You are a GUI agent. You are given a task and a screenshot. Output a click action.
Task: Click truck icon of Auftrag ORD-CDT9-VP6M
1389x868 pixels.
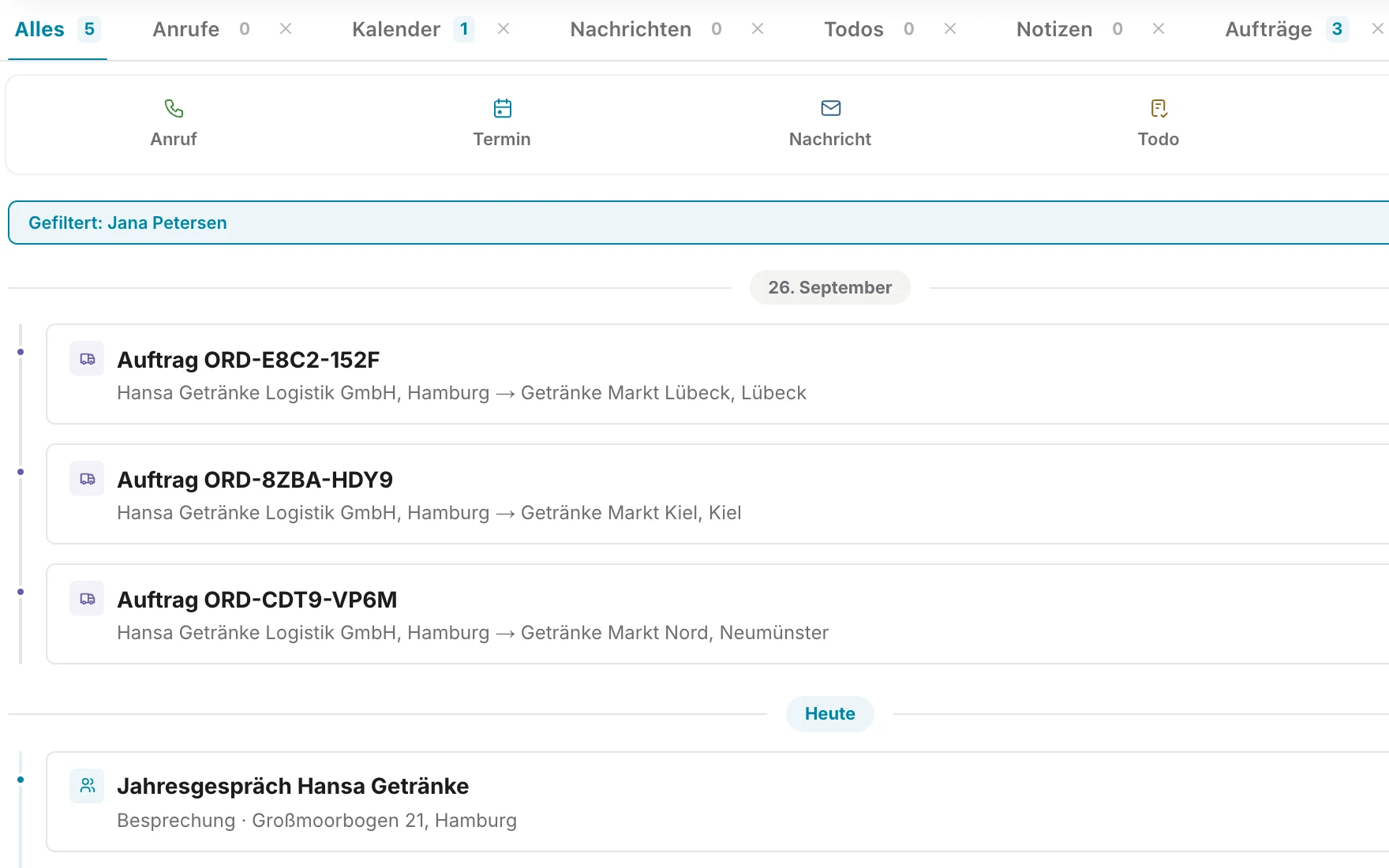87,599
